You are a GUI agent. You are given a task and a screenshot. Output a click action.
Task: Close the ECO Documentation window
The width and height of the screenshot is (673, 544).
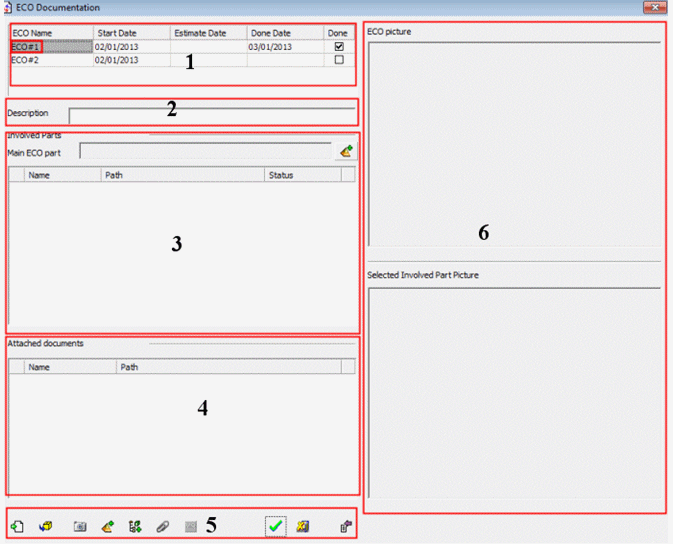(655, 8)
